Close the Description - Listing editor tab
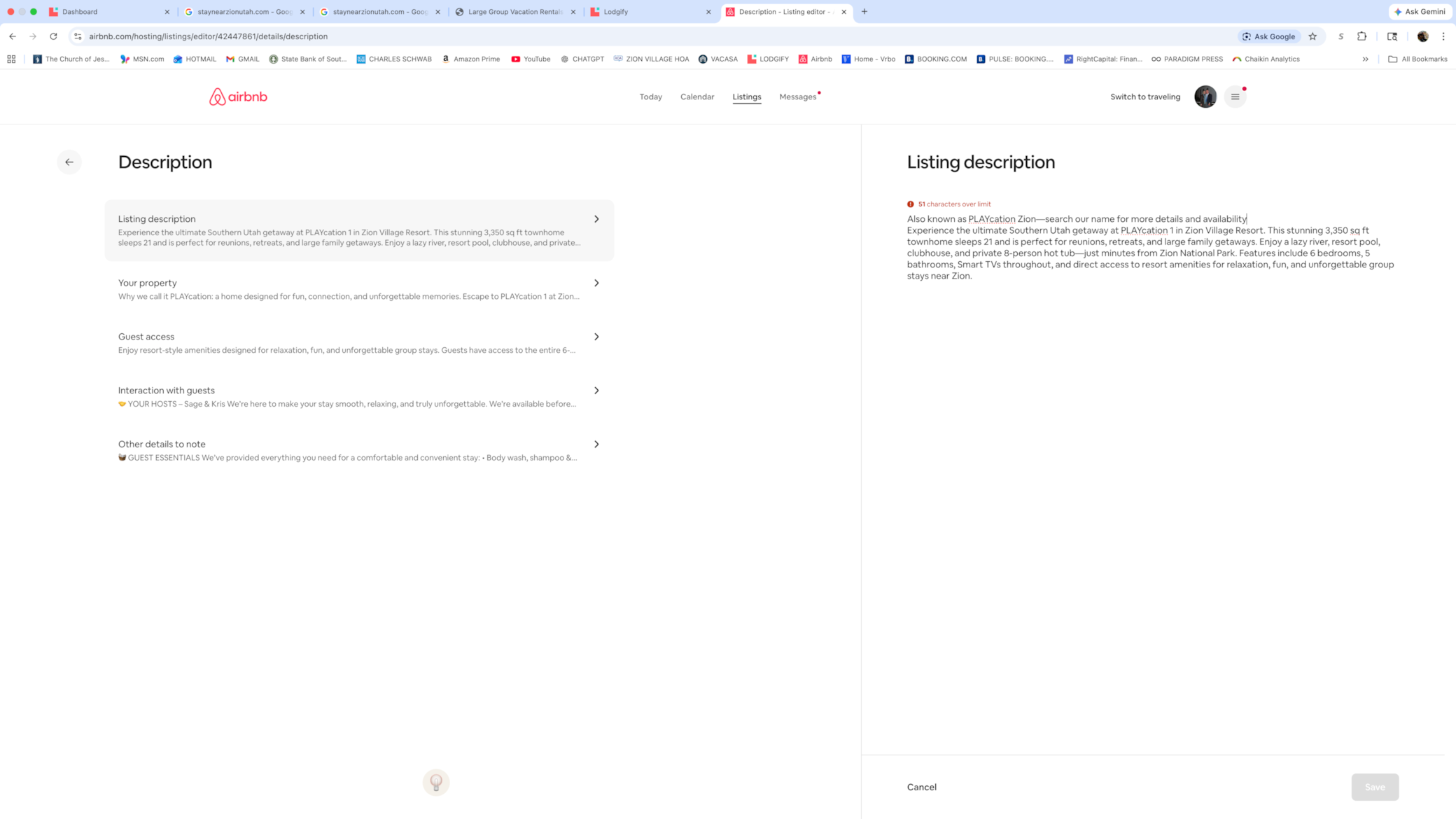 844,12
